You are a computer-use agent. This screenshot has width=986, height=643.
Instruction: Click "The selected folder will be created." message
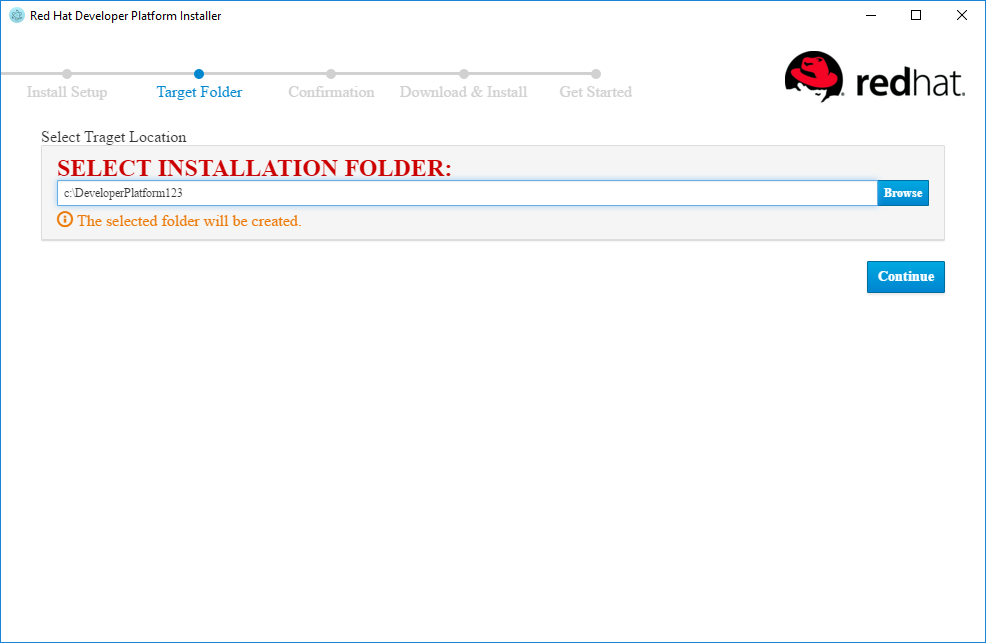click(189, 221)
